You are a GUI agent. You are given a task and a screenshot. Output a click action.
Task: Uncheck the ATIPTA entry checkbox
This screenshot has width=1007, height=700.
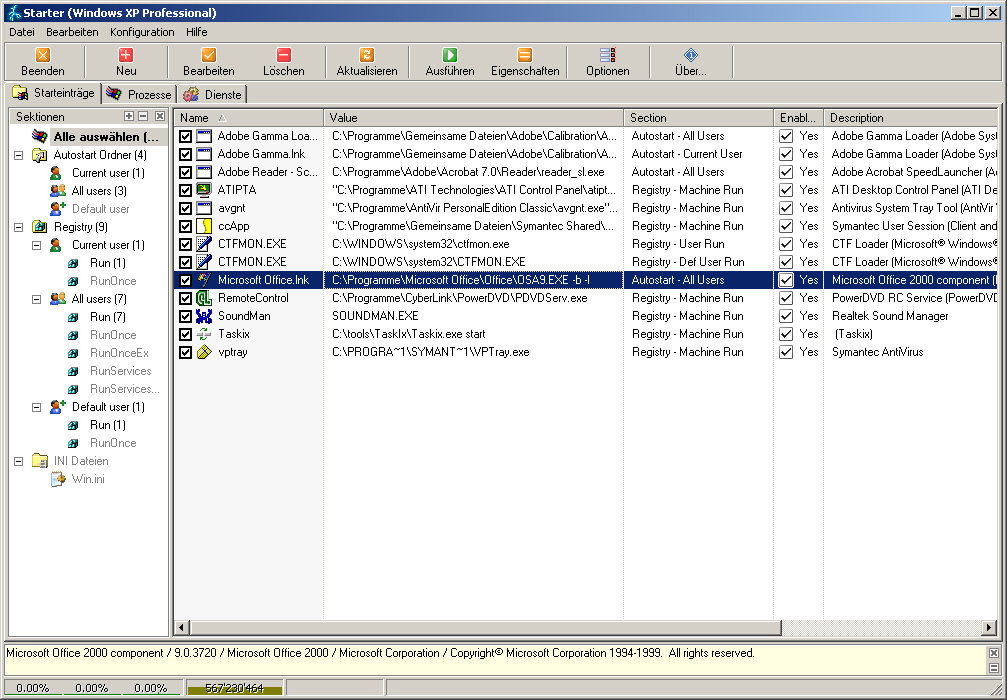pyautogui.click(x=186, y=190)
